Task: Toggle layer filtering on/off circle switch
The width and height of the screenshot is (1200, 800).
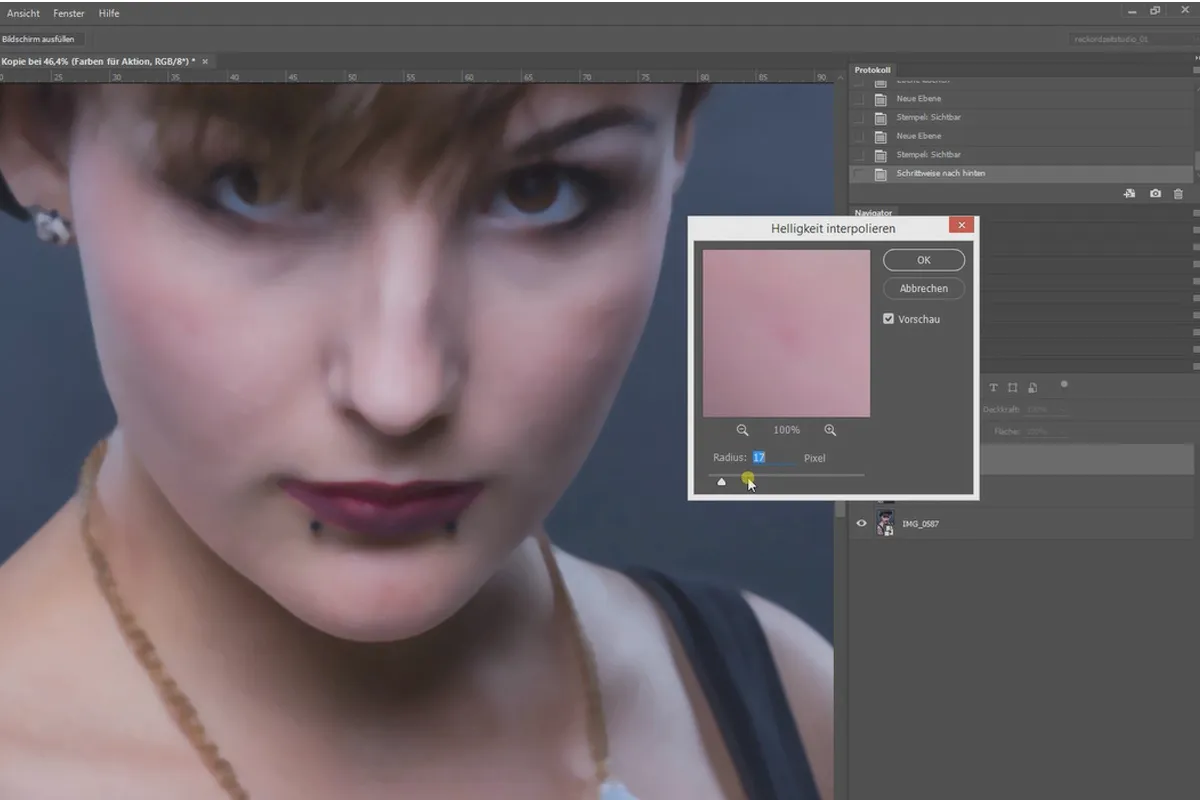Action: [x=1064, y=383]
